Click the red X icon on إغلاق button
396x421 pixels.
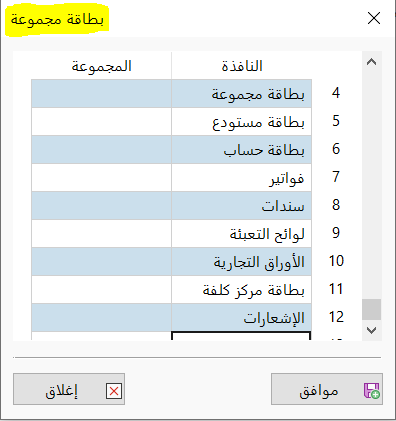click(x=114, y=391)
